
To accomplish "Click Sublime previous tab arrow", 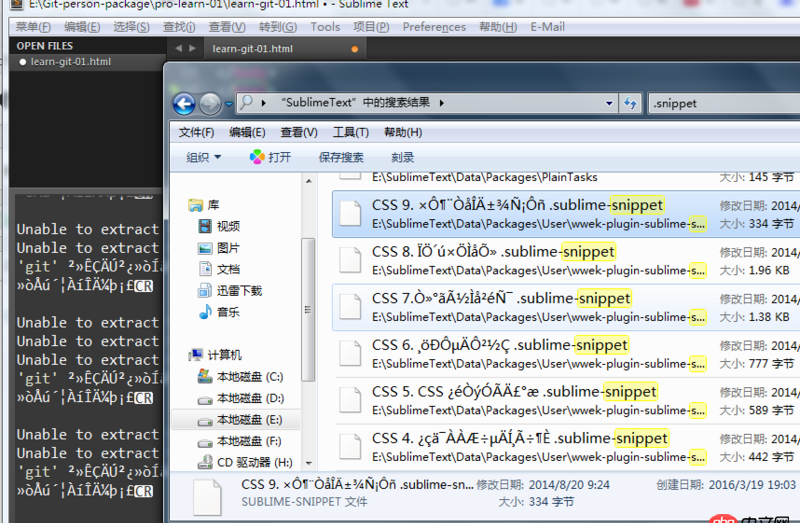I will coord(178,48).
